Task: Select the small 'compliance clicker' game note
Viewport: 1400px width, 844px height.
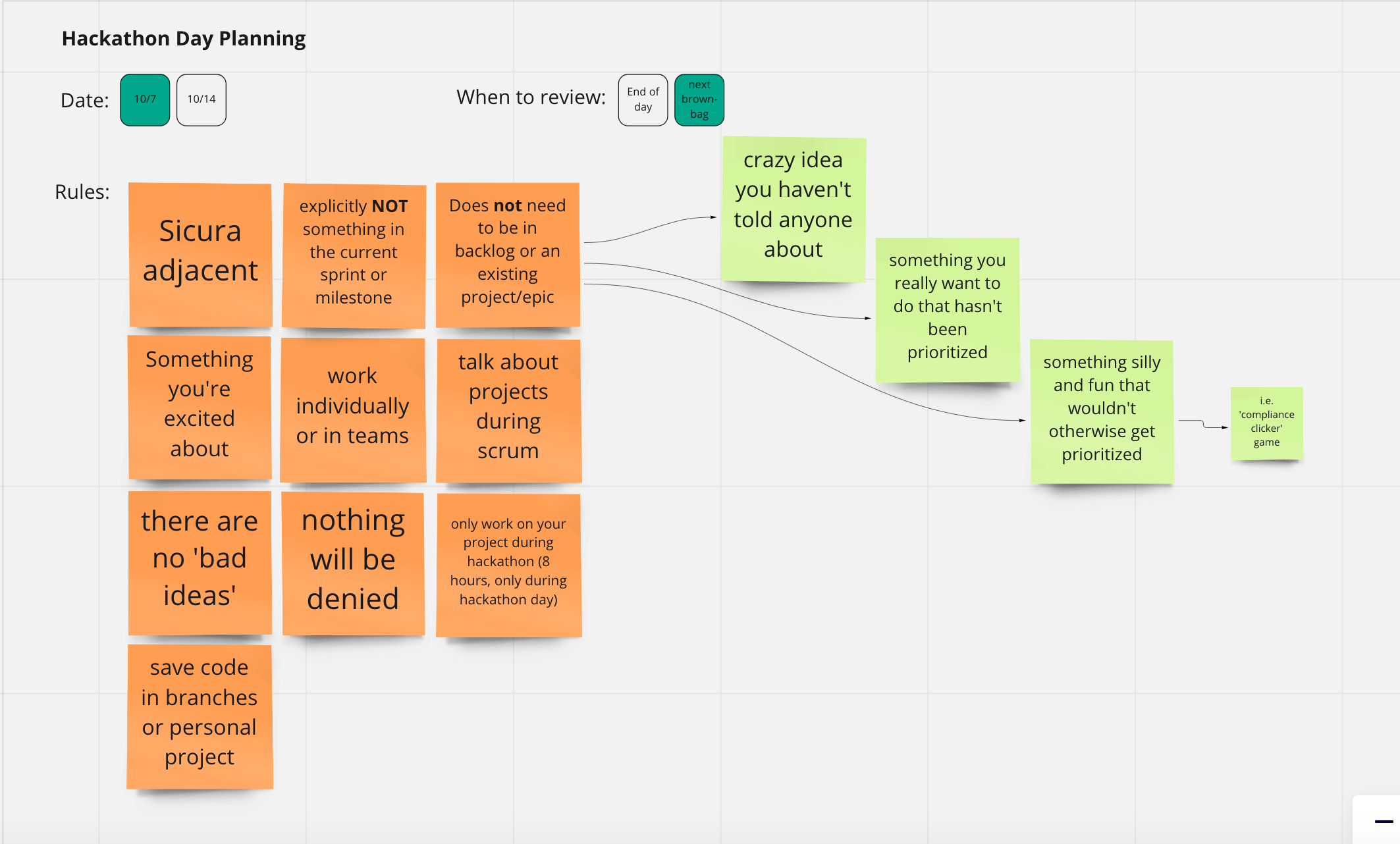Action: coord(1266,423)
